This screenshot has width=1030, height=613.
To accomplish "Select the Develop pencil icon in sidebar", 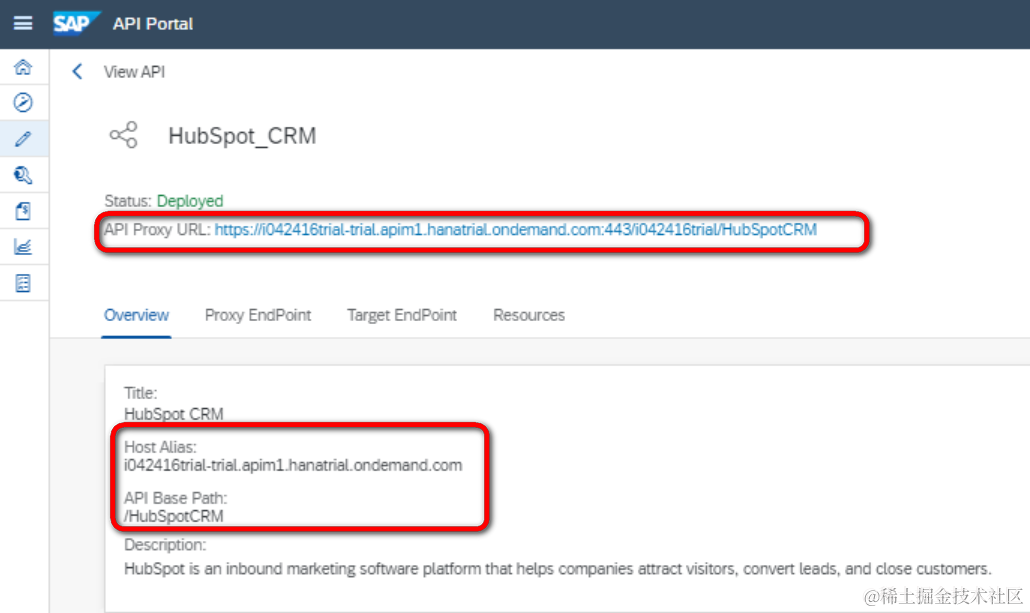I will (x=23, y=139).
